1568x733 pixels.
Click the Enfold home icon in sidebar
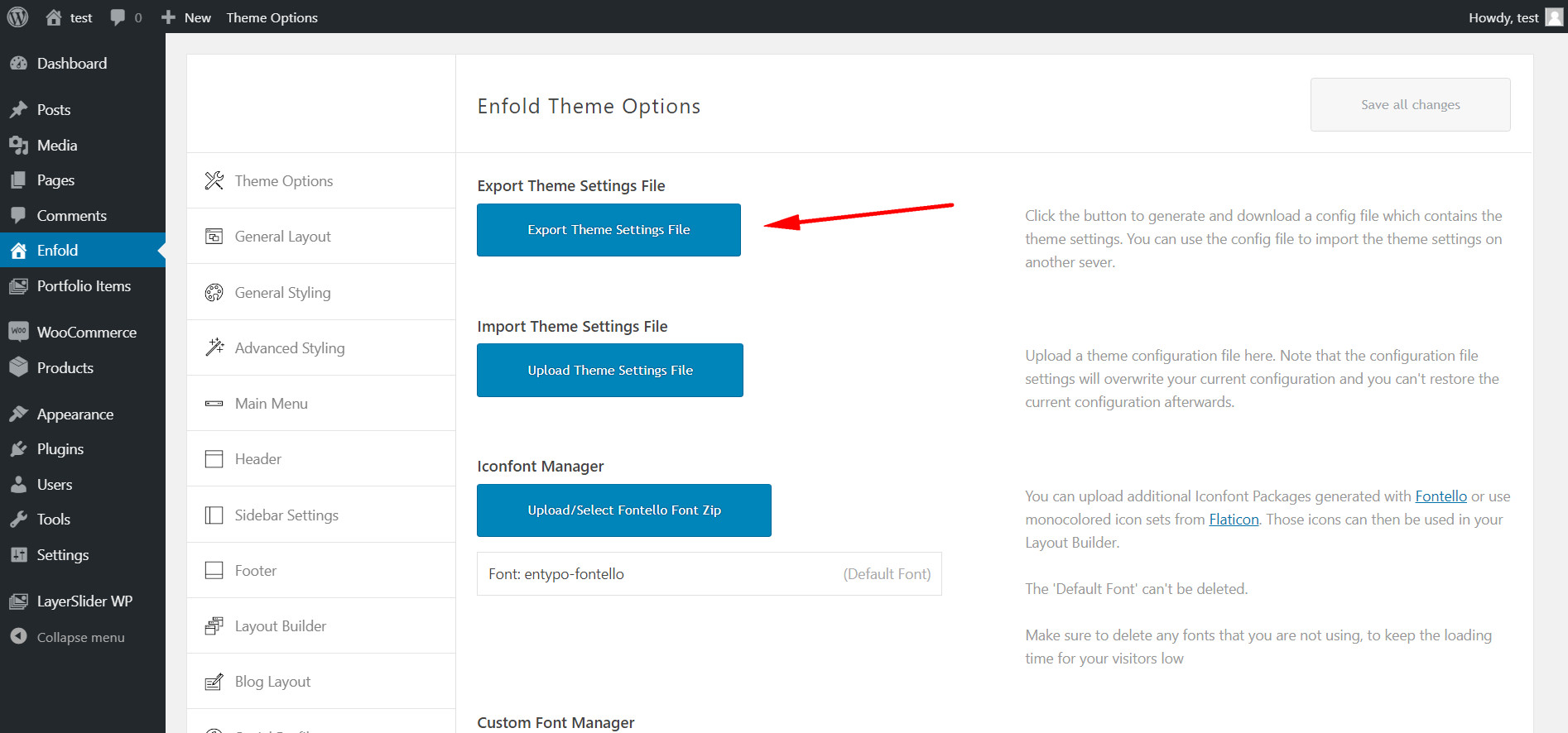[18, 251]
